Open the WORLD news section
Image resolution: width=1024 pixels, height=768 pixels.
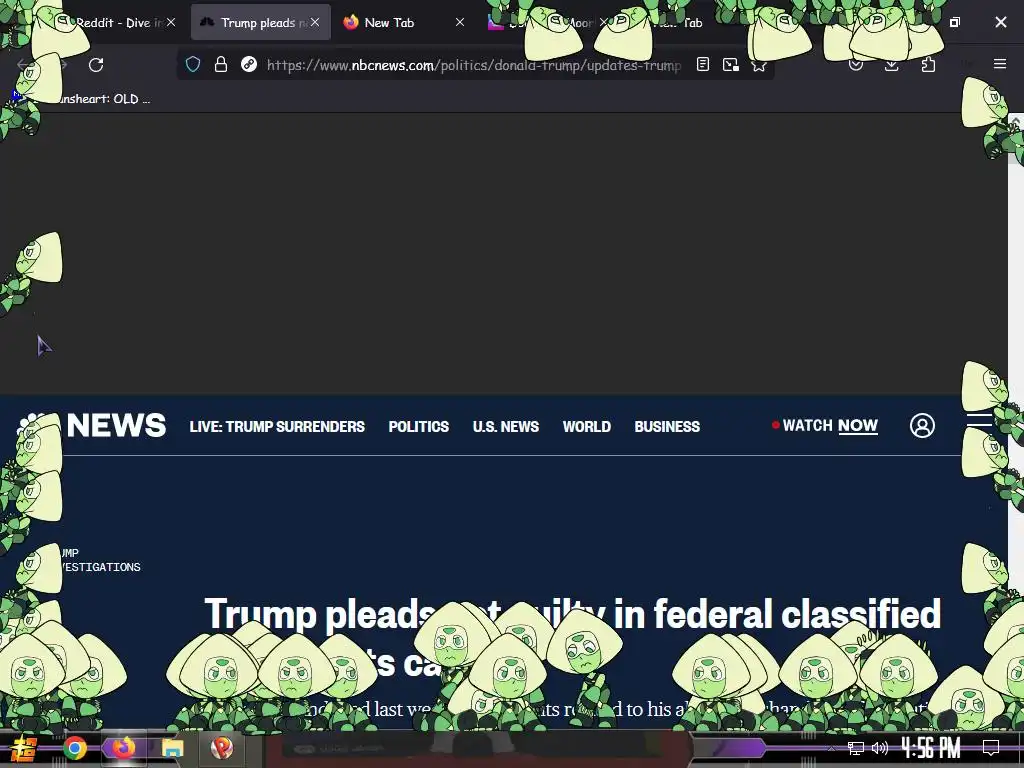[586, 426]
